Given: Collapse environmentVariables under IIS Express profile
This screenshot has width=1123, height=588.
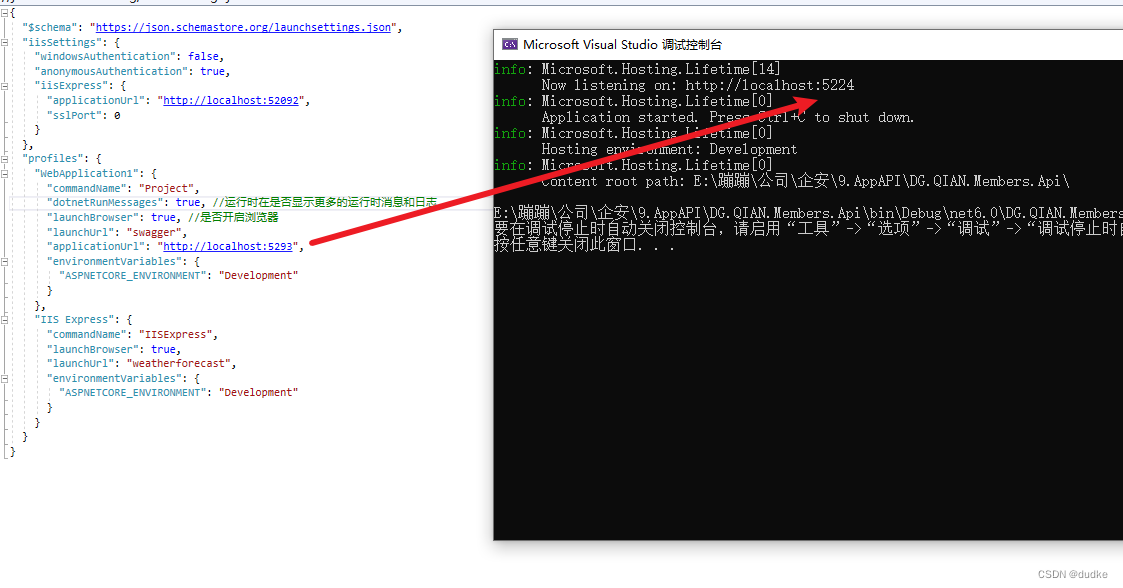Looking at the screenshot, I should [4, 378].
